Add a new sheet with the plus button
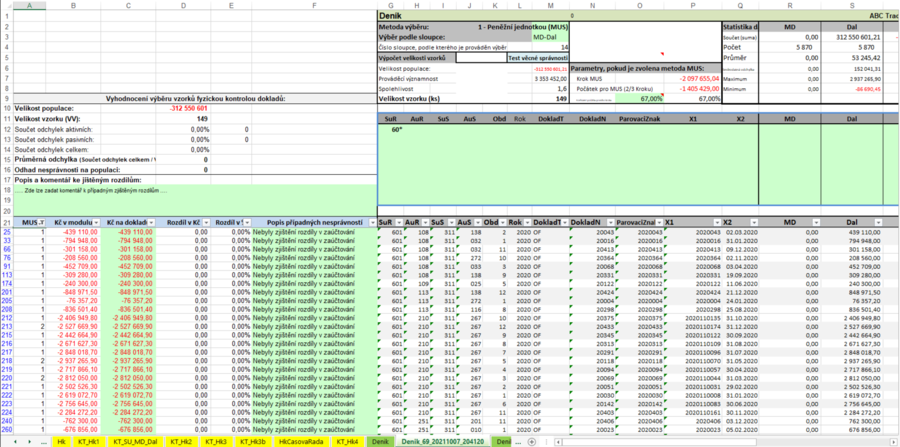Image resolution: width=900 pixels, height=447 pixels. [x=531, y=441]
